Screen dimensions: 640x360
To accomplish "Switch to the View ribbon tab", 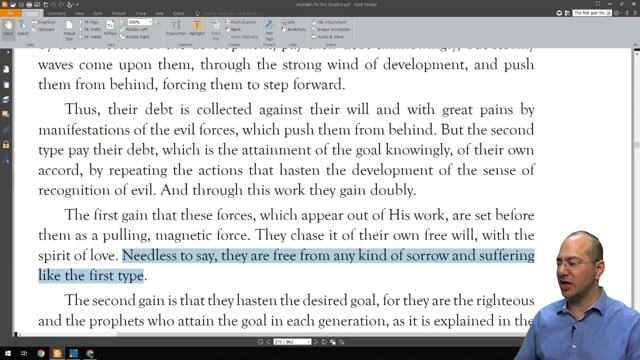I will point(79,13).
